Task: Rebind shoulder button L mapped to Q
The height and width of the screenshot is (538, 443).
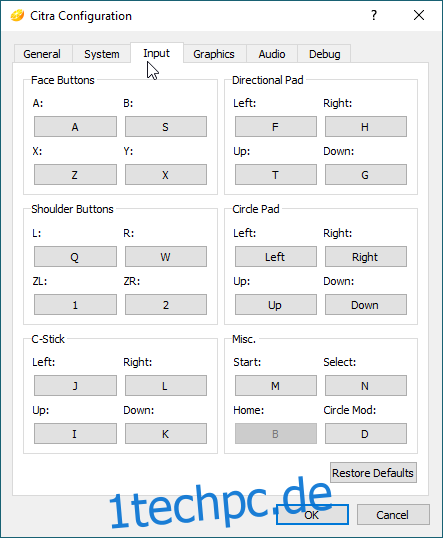Action: (x=75, y=256)
